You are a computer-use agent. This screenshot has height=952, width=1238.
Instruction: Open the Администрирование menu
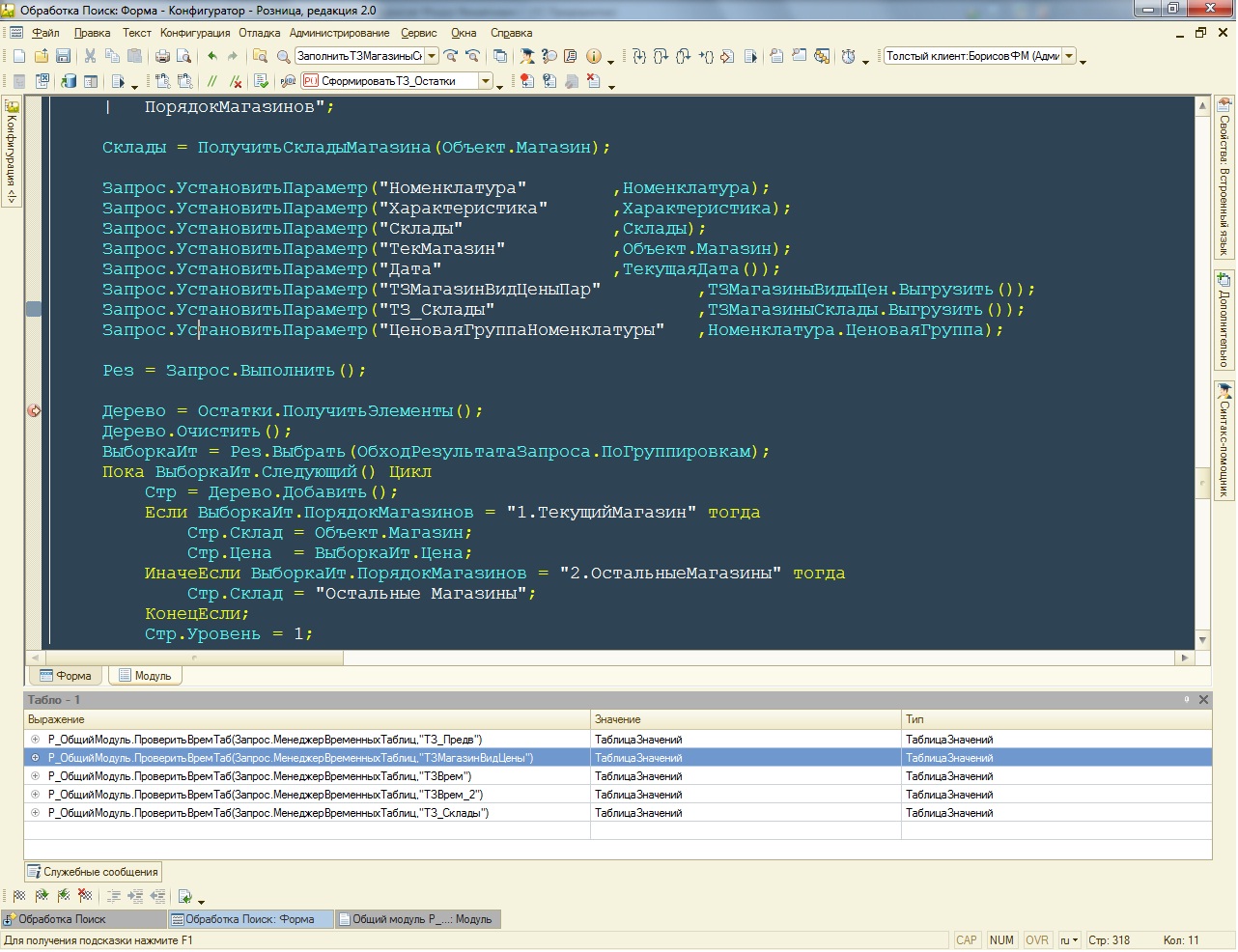point(340,33)
